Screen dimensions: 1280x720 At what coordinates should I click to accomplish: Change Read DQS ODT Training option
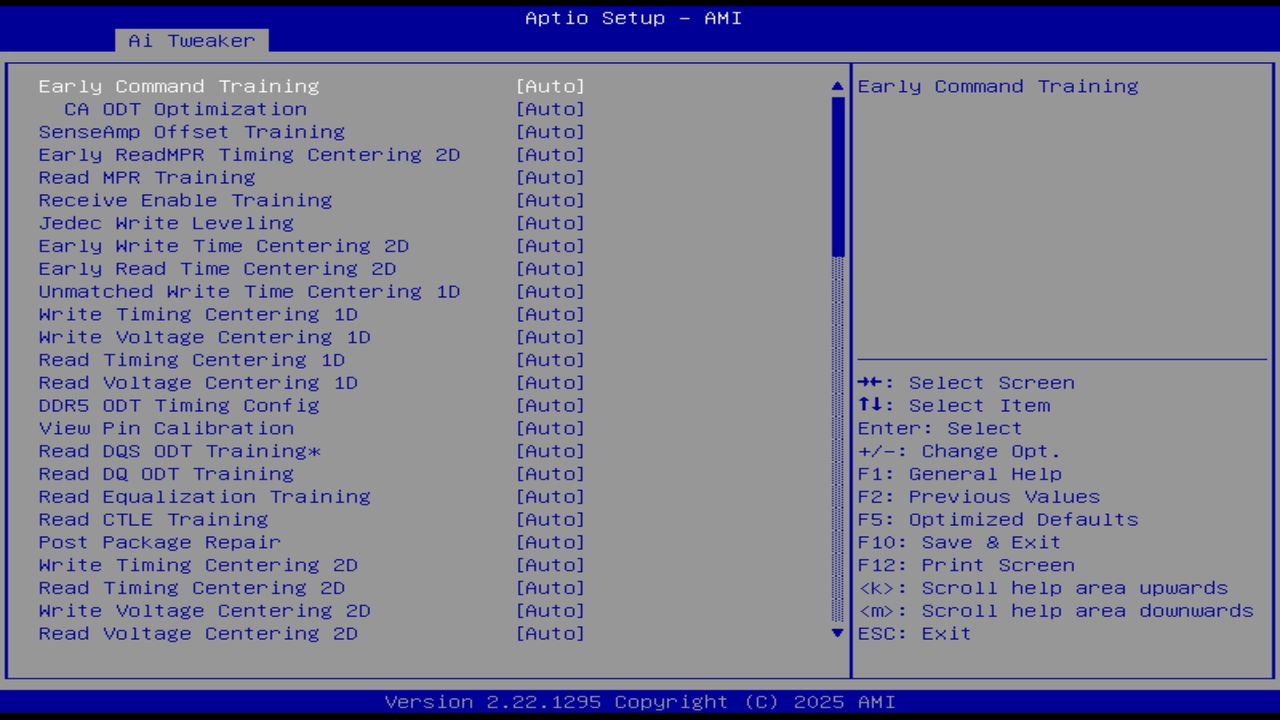coord(550,451)
